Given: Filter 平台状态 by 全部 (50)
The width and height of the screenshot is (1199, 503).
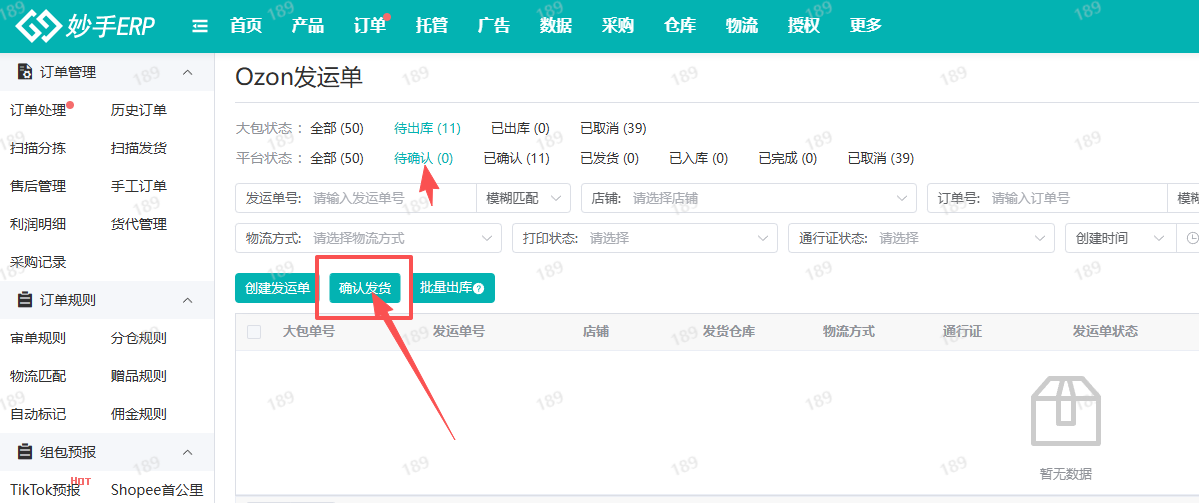Looking at the screenshot, I should [x=336, y=158].
